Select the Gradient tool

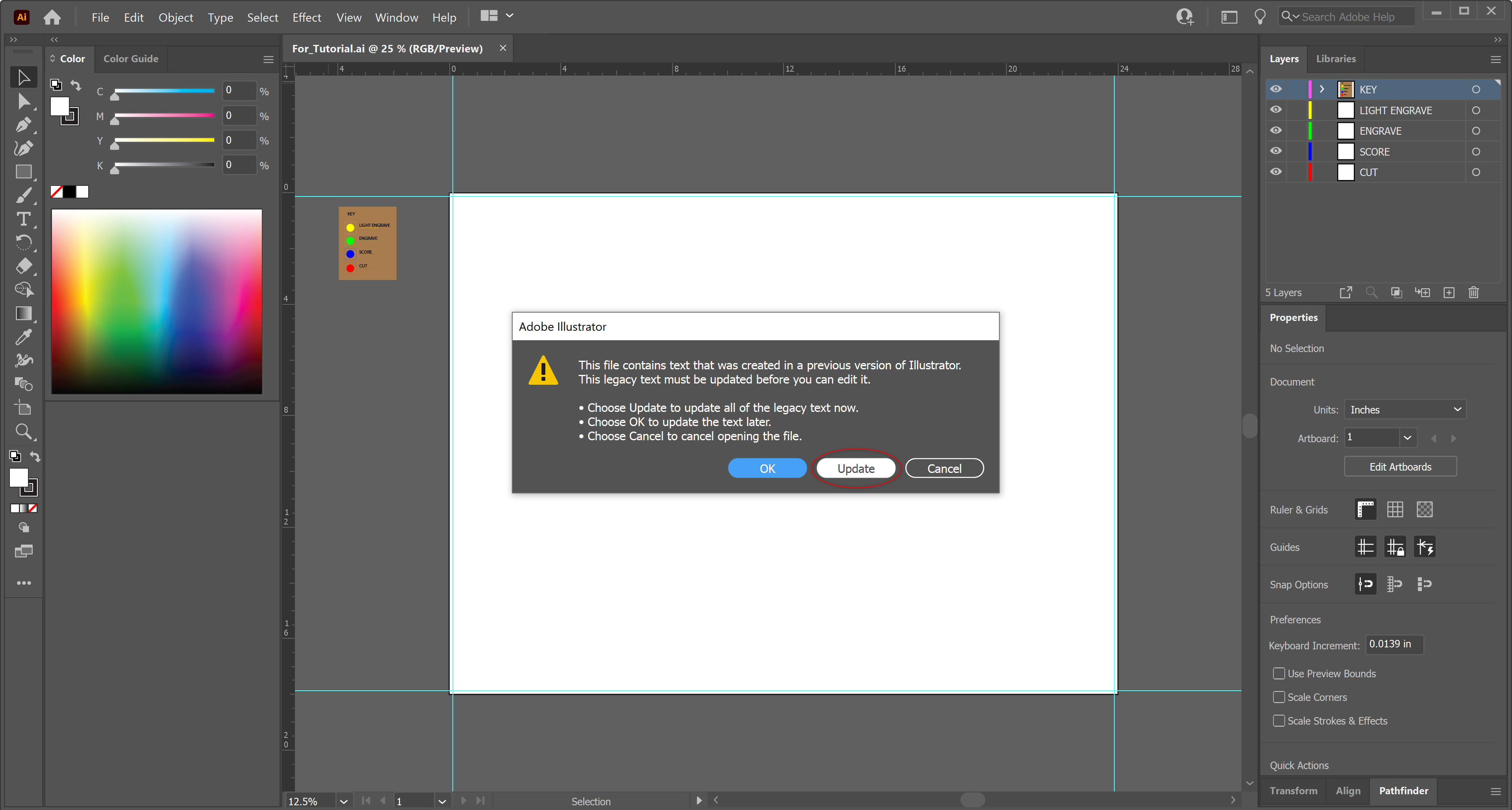pos(24,313)
